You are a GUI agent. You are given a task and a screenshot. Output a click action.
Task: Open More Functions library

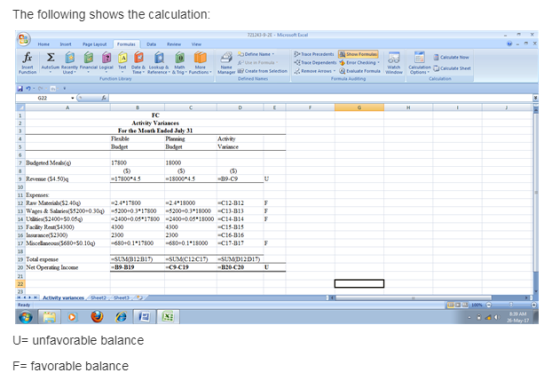pos(200,62)
